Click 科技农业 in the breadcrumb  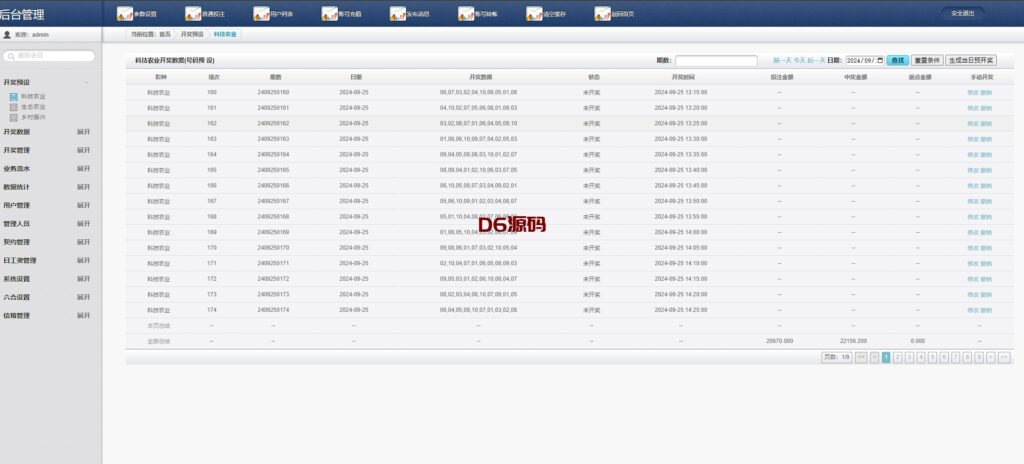coord(225,34)
